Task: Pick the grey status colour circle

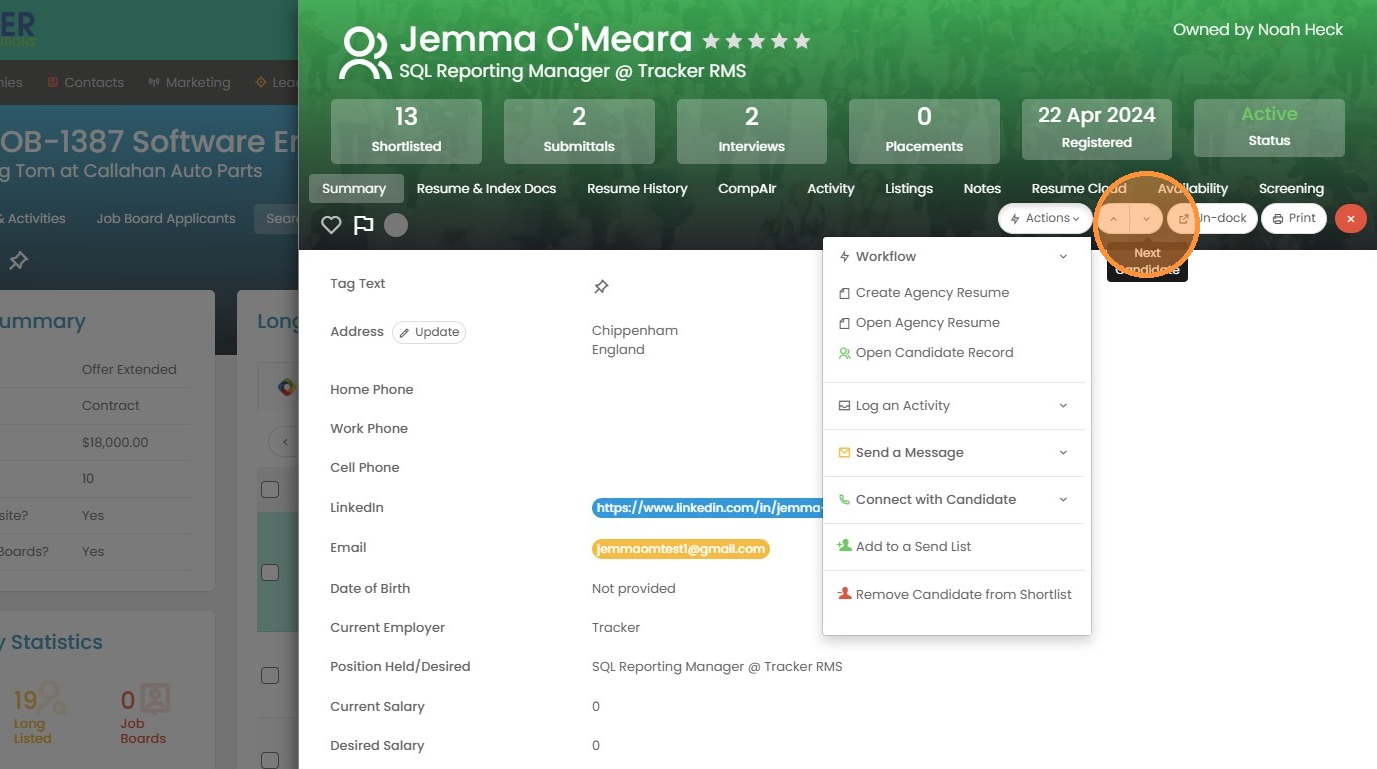Action: click(396, 225)
